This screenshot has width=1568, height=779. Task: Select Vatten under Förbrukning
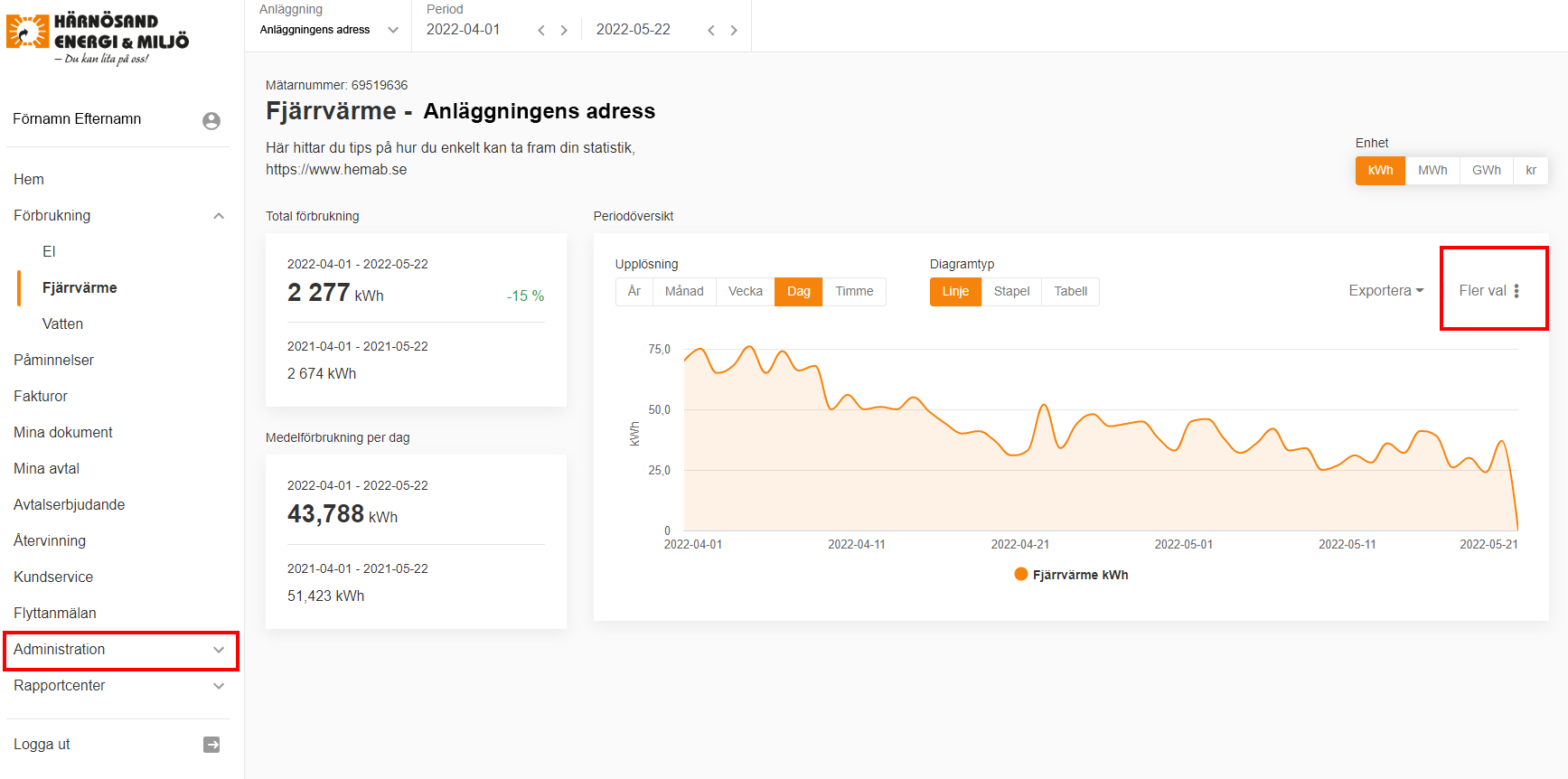62,324
